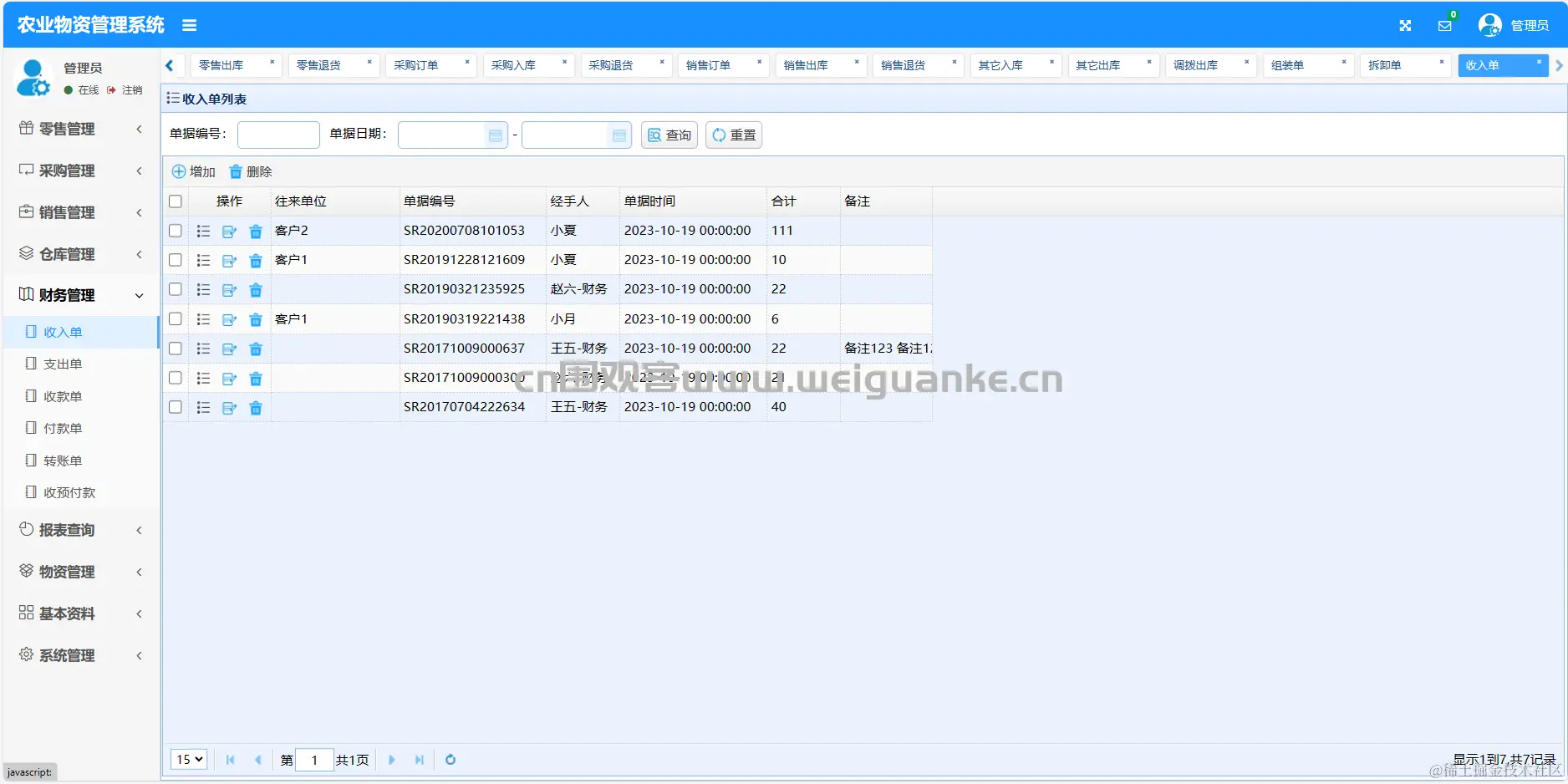Delete order SR20190319221438
Image resolution: width=1568 pixels, height=784 pixels.
coord(256,319)
